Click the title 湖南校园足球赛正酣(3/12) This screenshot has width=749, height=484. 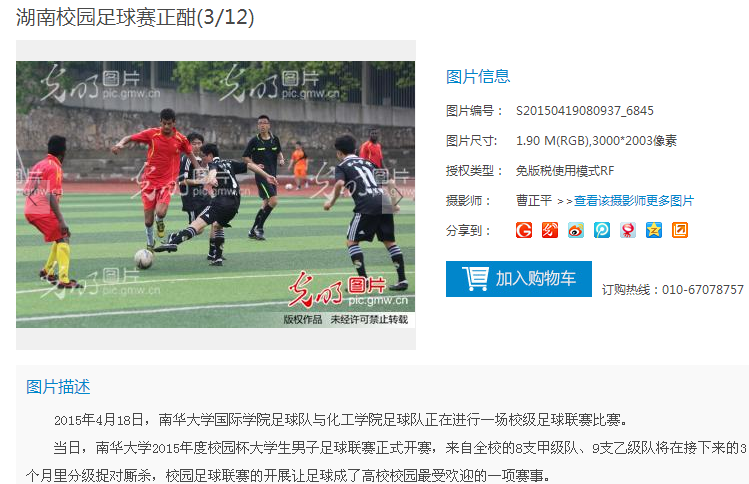[135, 17]
